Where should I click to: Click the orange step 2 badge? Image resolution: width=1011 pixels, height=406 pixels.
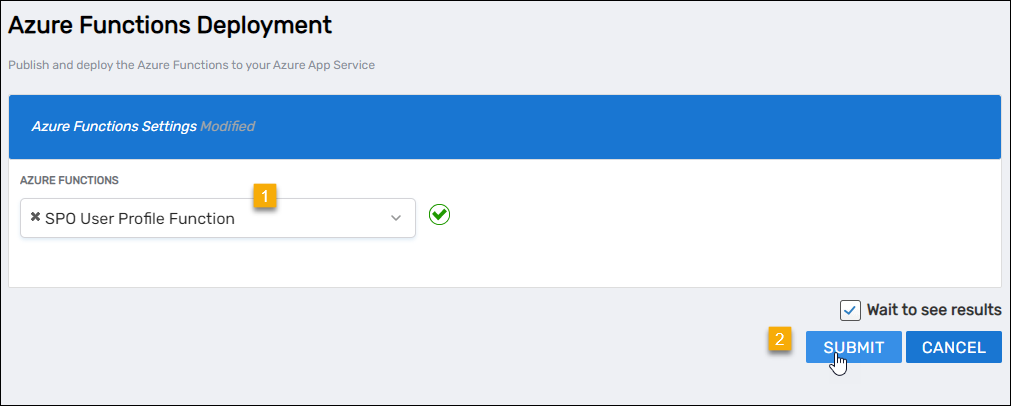[781, 340]
